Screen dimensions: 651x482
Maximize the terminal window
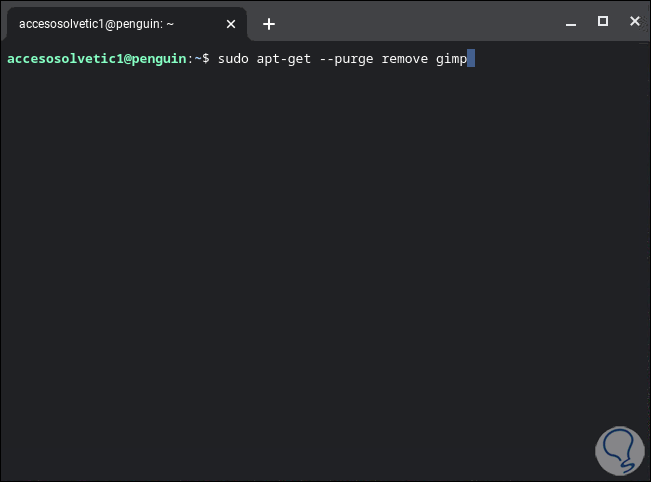click(603, 21)
